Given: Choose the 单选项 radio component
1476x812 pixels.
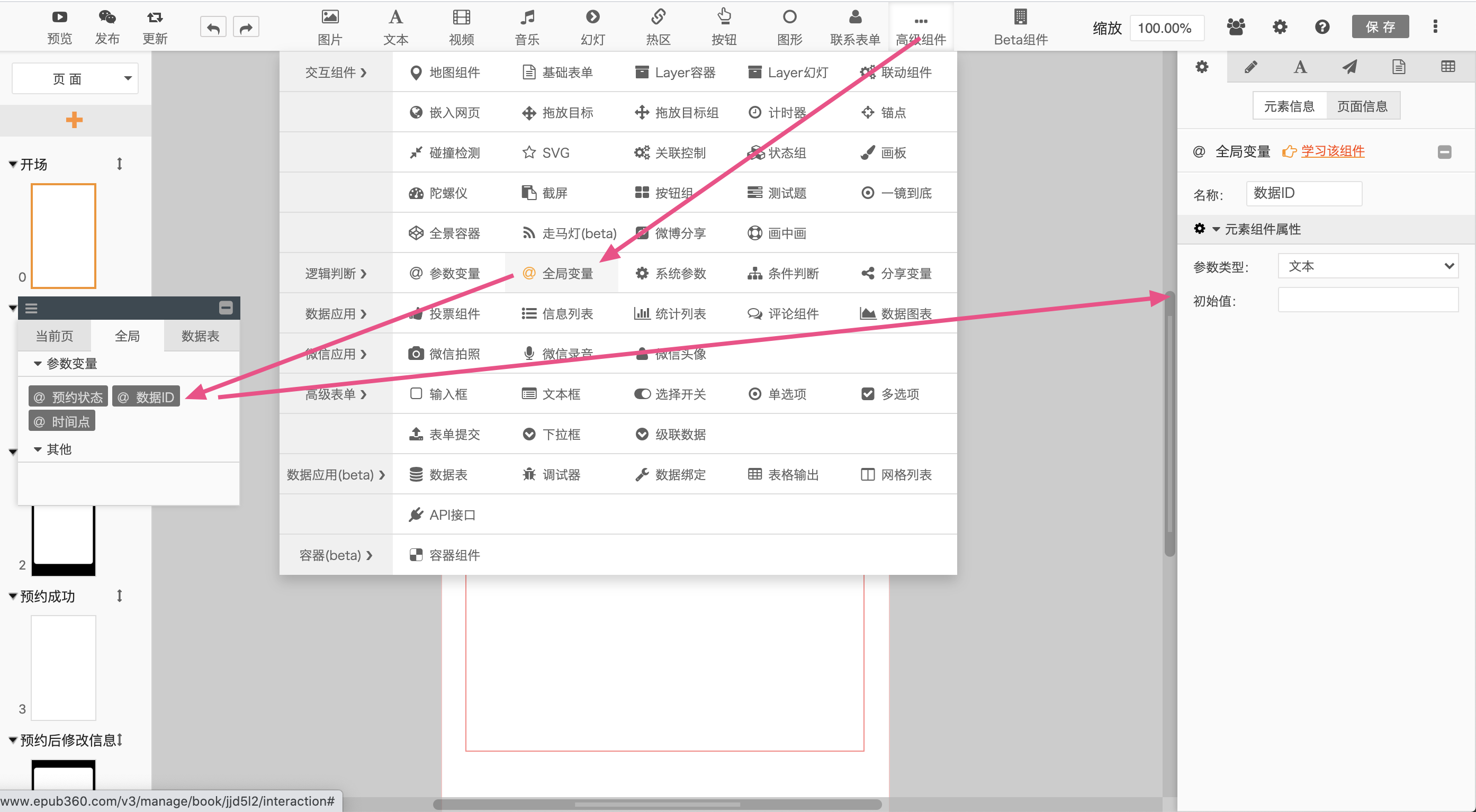Looking at the screenshot, I should click(778, 394).
